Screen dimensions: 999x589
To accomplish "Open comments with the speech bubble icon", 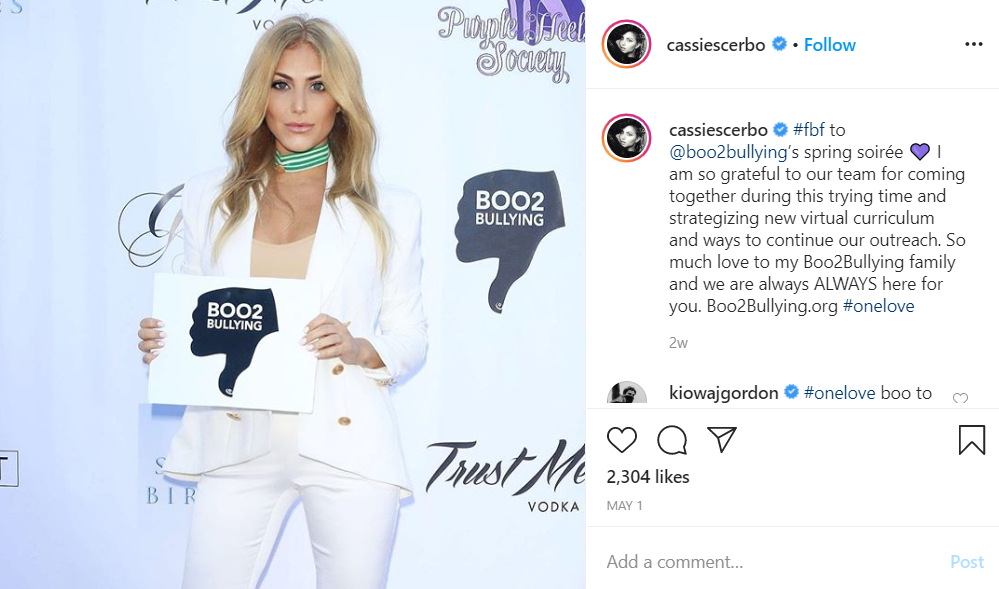I will [672, 440].
